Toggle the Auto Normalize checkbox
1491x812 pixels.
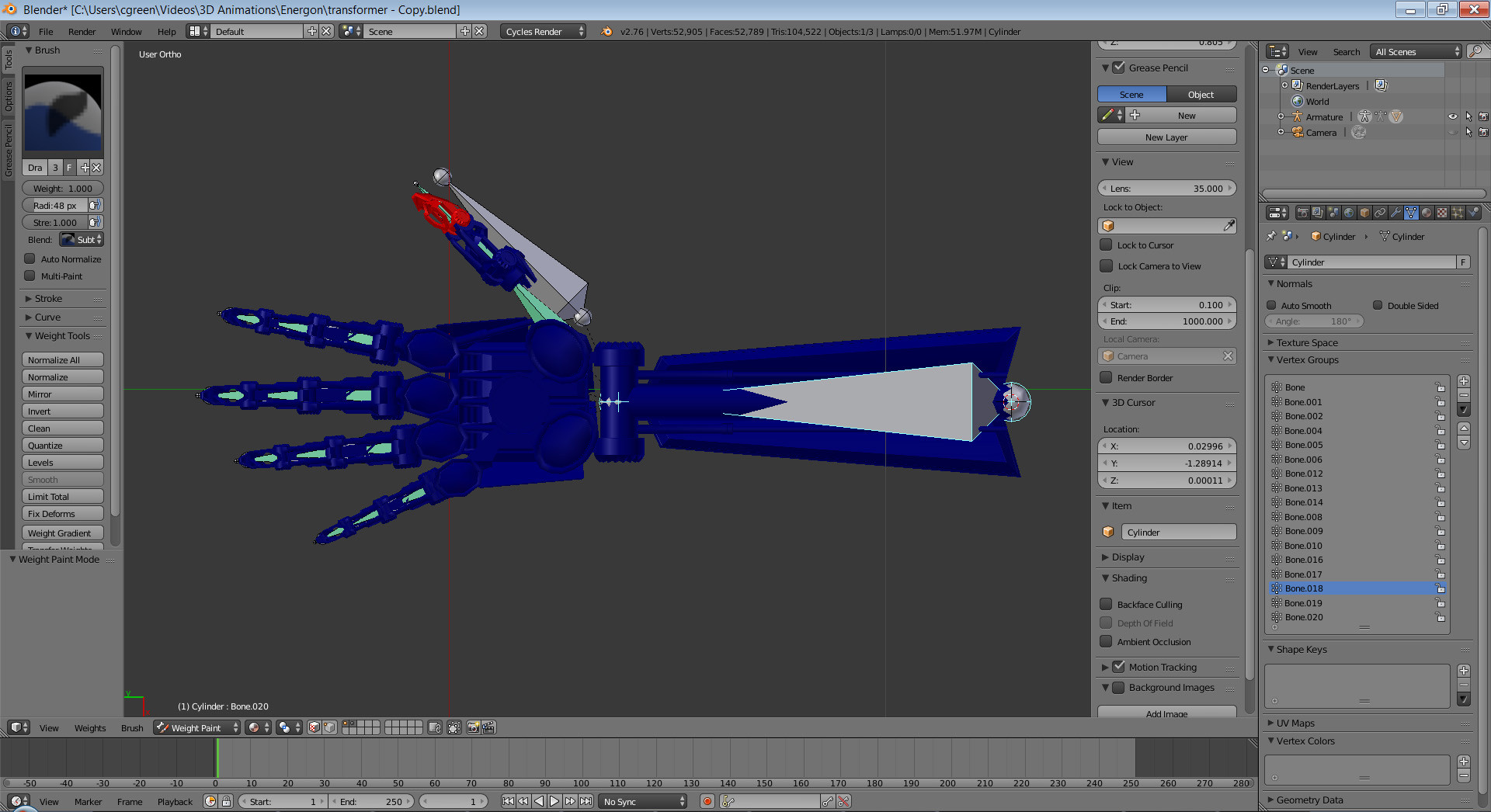[30, 259]
